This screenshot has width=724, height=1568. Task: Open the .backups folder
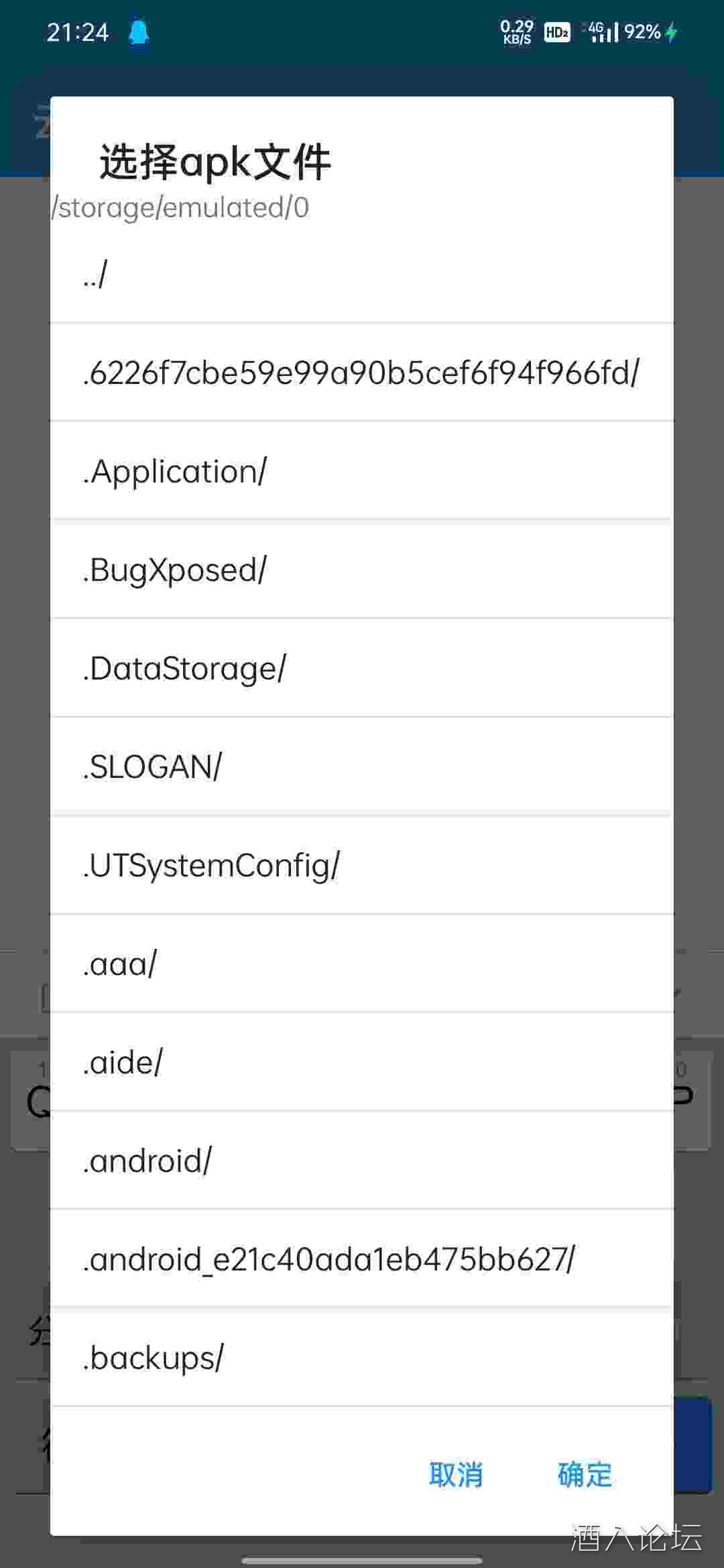click(x=362, y=1358)
